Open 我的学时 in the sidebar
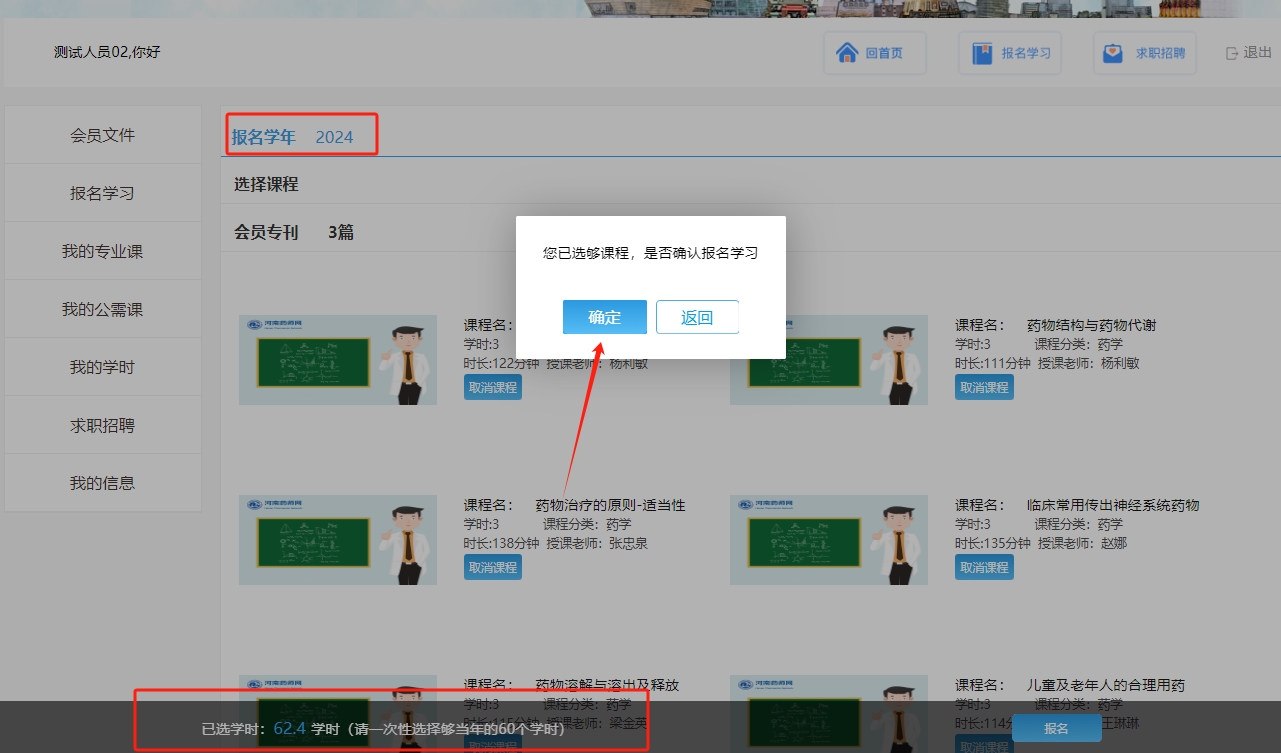1281x753 pixels. (102, 367)
